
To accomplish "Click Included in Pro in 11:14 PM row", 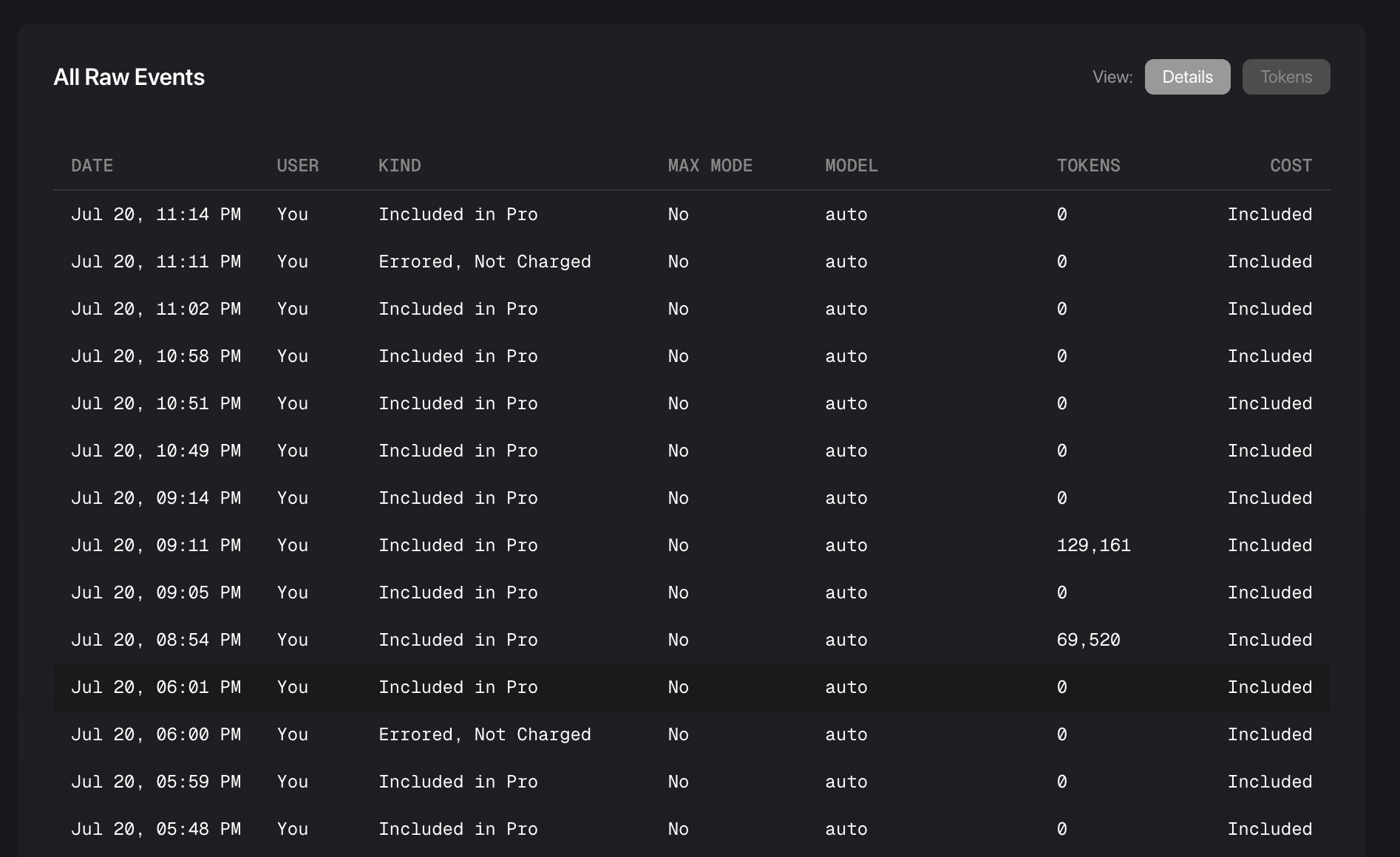I will [x=458, y=214].
